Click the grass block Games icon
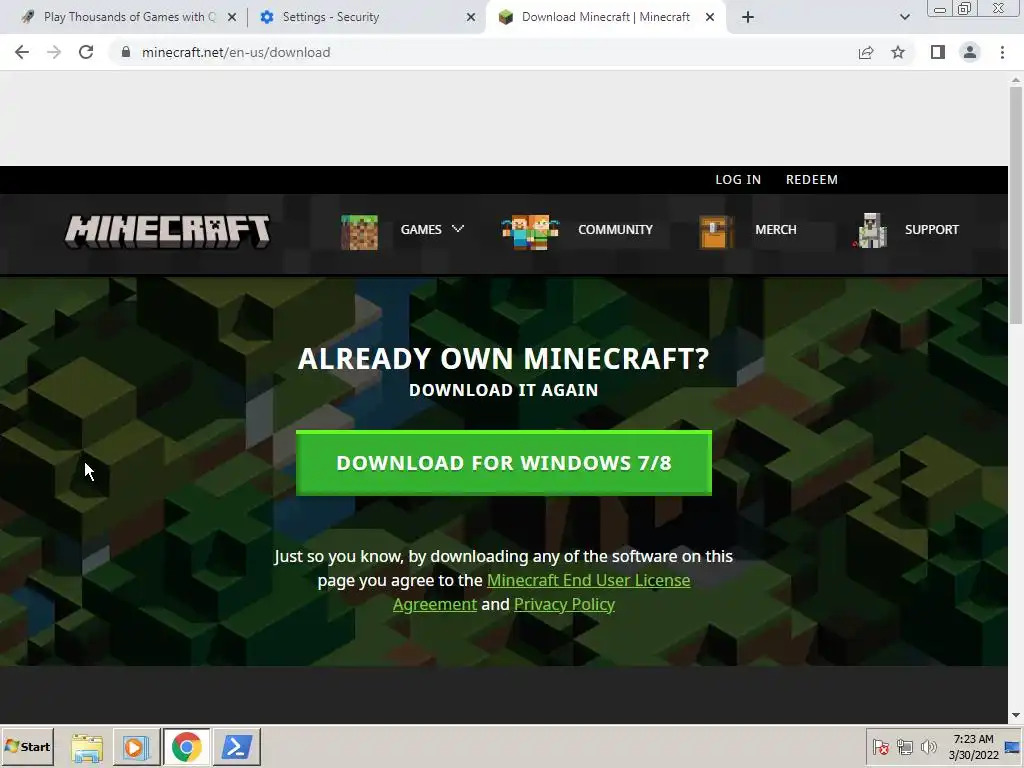1024x768 pixels. click(x=359, y=232)
